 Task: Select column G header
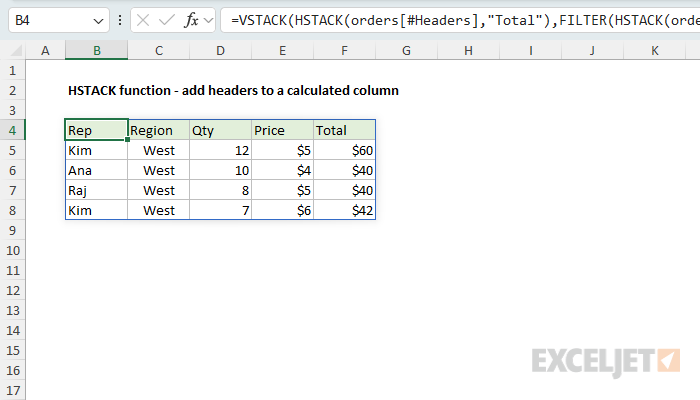coord(406,51)
